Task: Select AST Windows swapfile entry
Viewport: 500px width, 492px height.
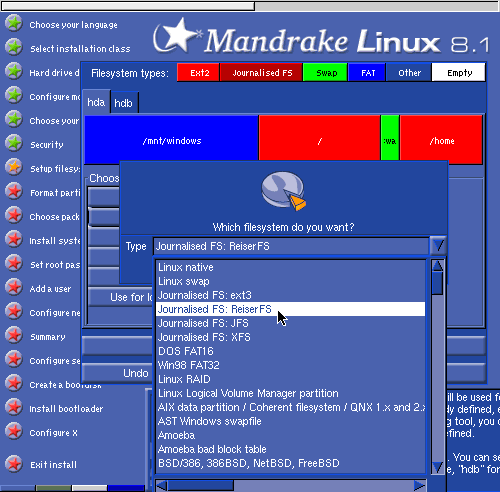Action: pyautogui.click(x=290, y=421)
